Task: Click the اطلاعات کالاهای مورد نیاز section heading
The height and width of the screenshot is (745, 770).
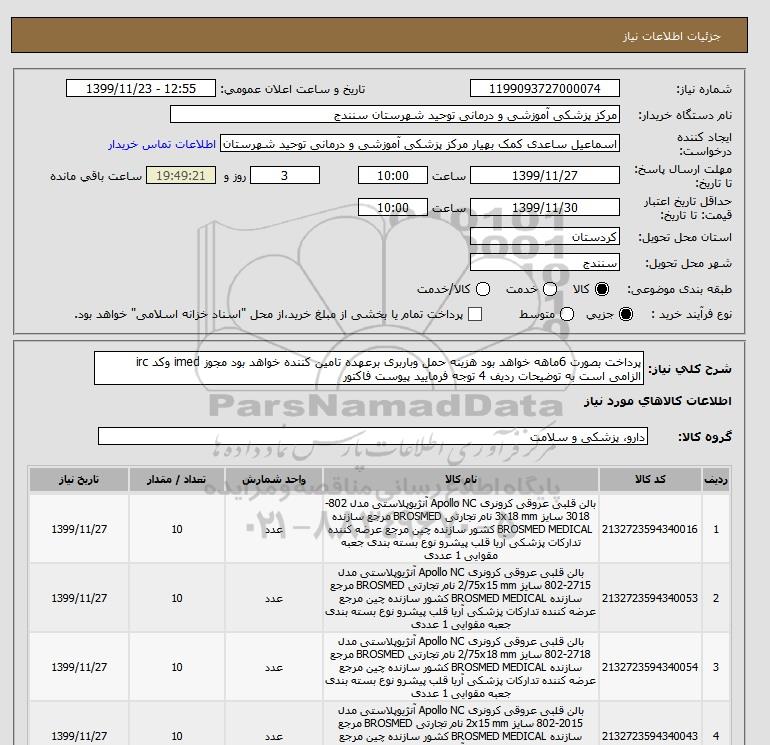Action: 658,401
